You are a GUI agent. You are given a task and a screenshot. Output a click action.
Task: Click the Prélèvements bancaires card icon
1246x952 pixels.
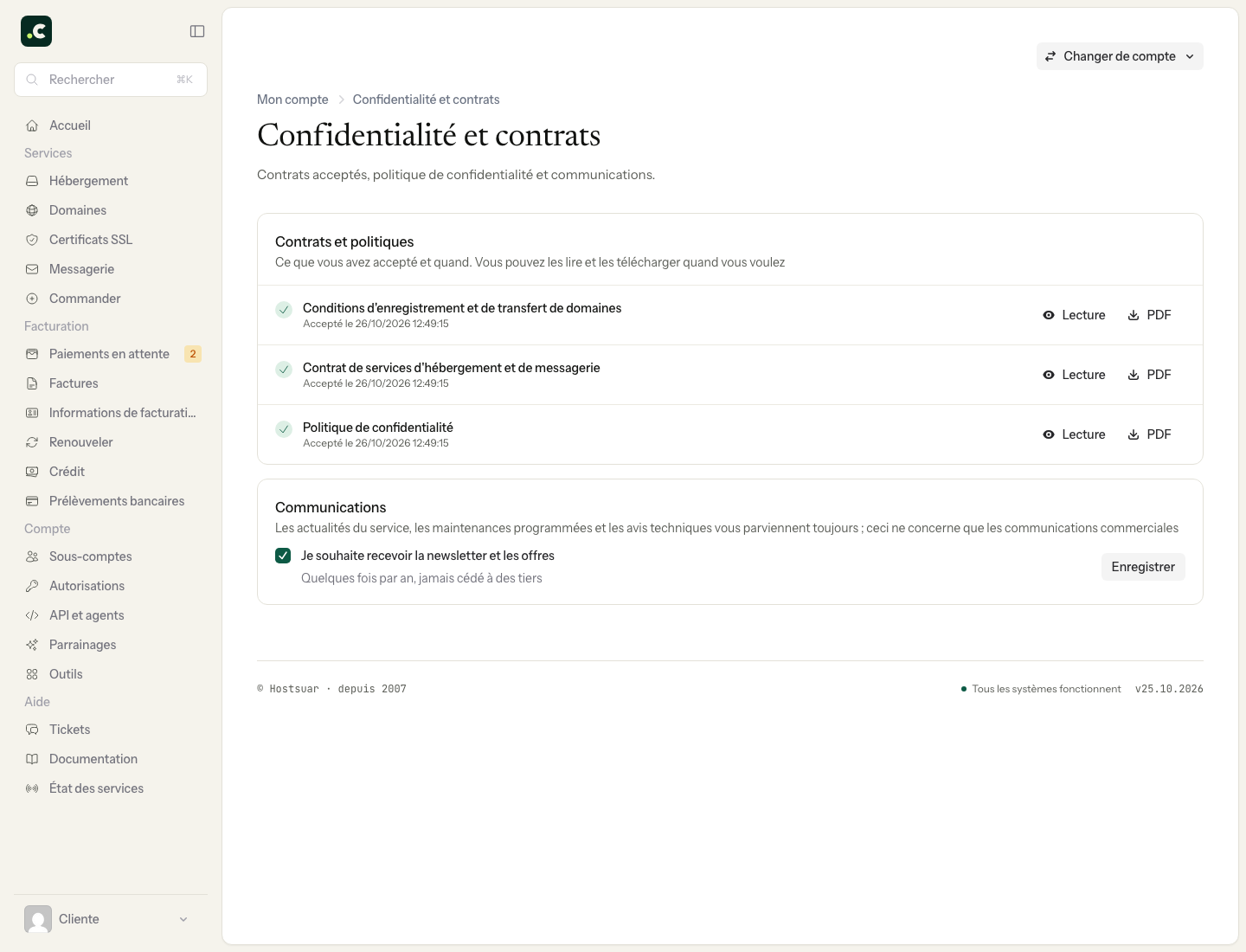32,501
